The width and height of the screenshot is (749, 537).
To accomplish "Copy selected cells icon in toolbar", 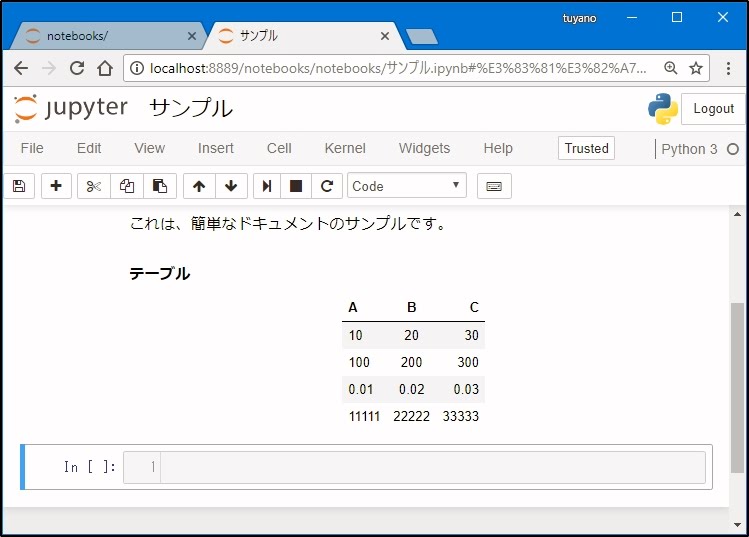I will coord(127,186).
